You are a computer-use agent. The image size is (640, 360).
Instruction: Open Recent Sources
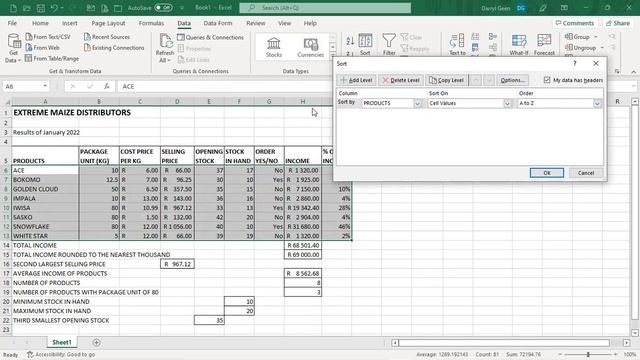coord(107,37)
